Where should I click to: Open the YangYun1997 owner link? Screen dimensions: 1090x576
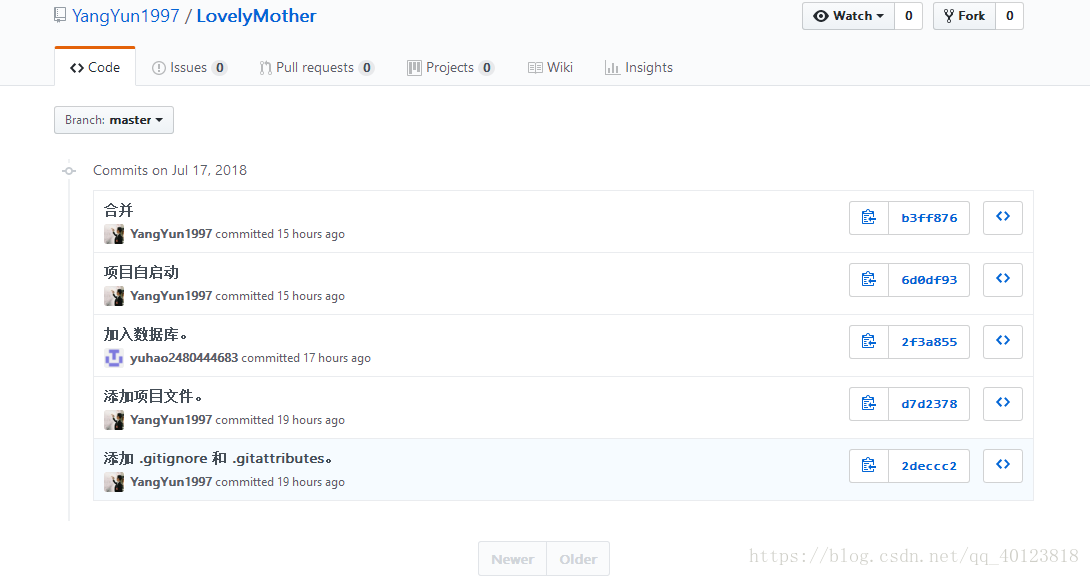pos(126,16)
